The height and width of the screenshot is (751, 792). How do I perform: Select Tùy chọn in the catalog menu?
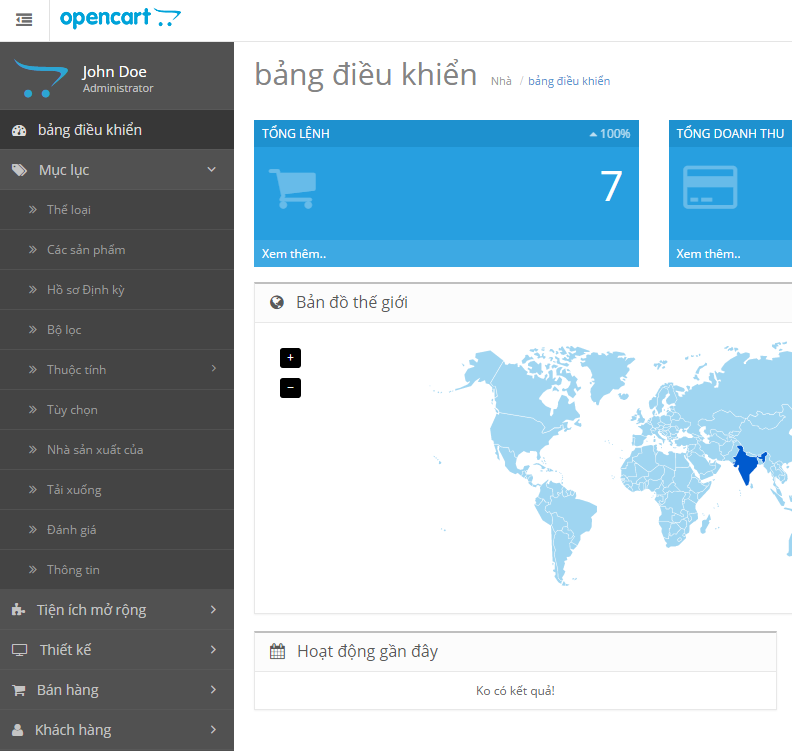[117, 410]
